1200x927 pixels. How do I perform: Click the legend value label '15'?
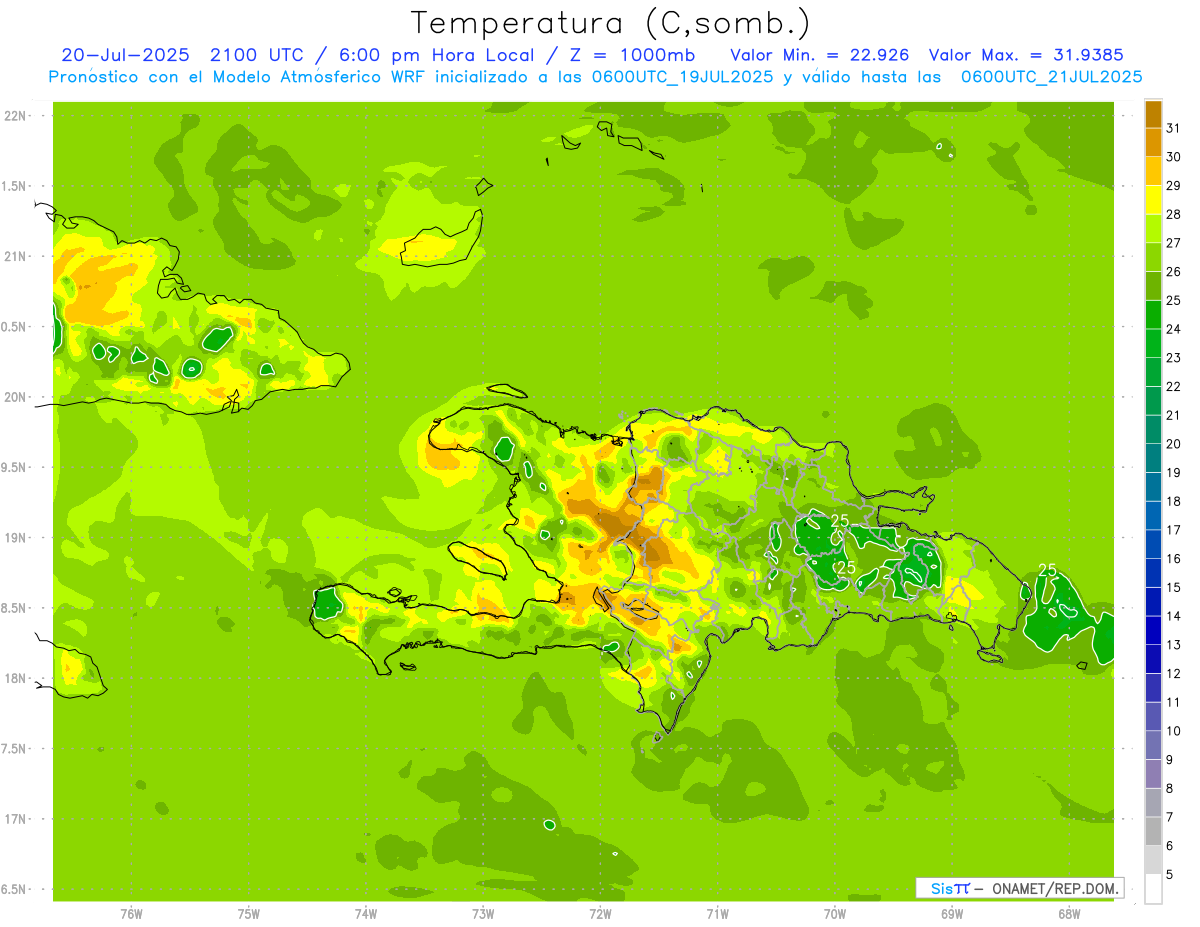coord(1174,587)
